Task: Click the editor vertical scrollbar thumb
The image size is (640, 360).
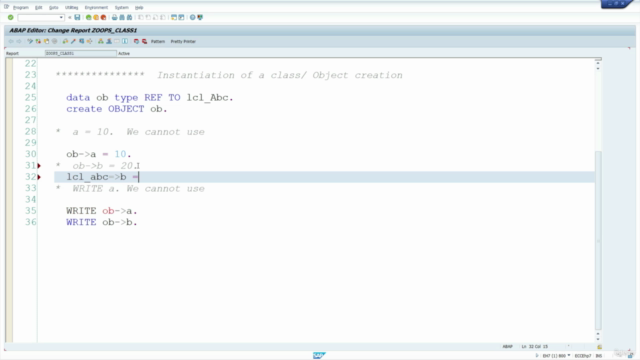Action: click(598, 240)
